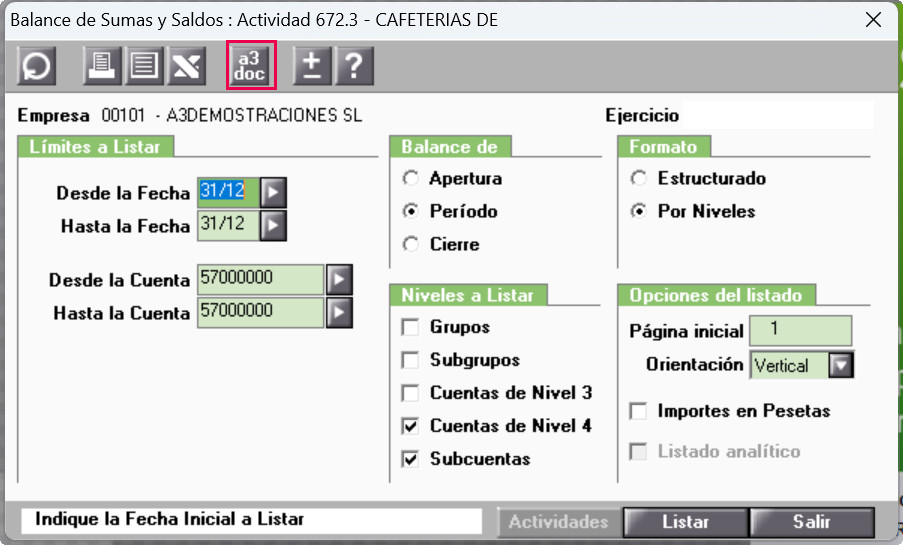Click the Página inicial field

(x=800, y=330)
